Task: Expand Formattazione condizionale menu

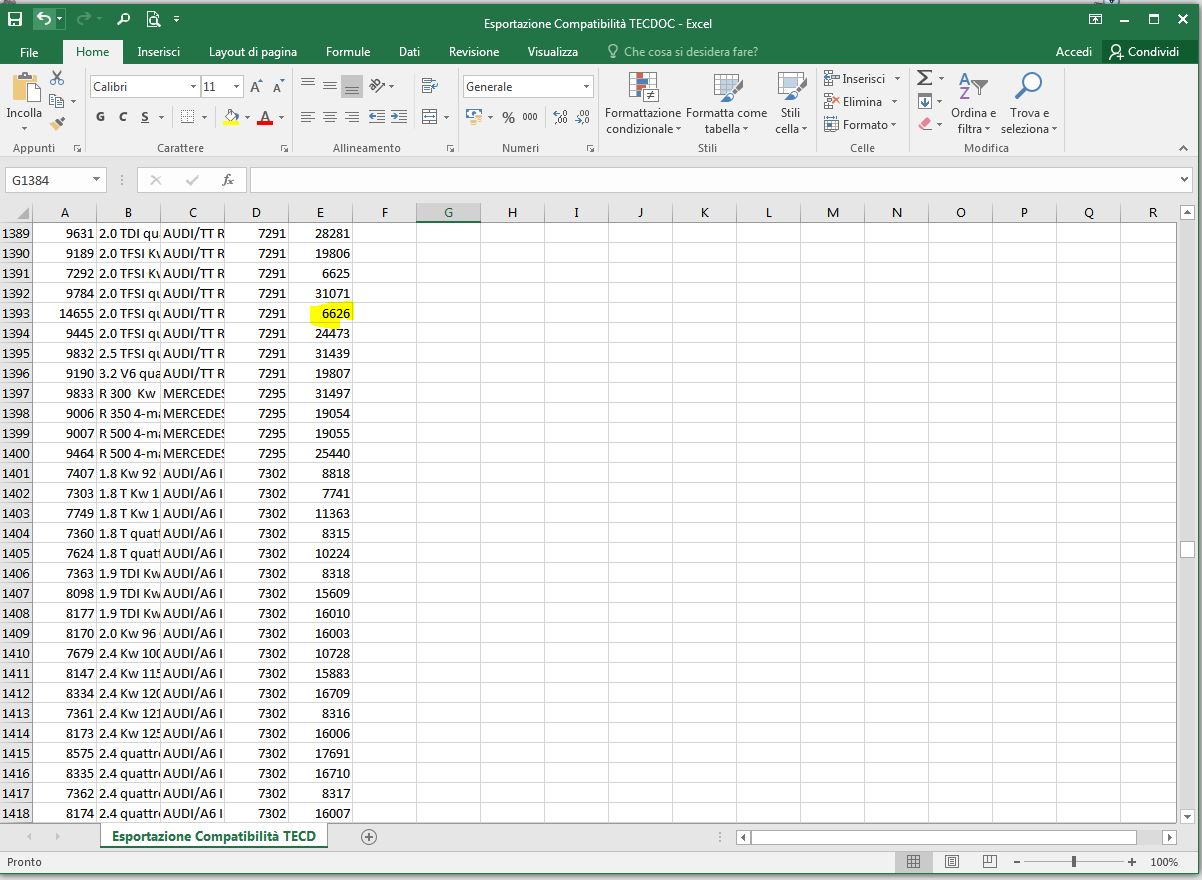Action: (643, 104)
